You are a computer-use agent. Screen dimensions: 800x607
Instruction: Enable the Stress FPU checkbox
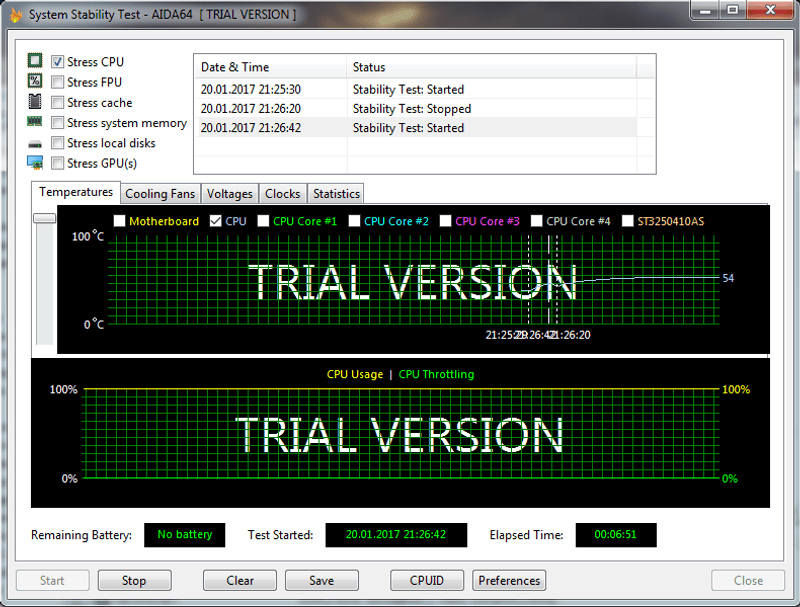tap(58, 82)
